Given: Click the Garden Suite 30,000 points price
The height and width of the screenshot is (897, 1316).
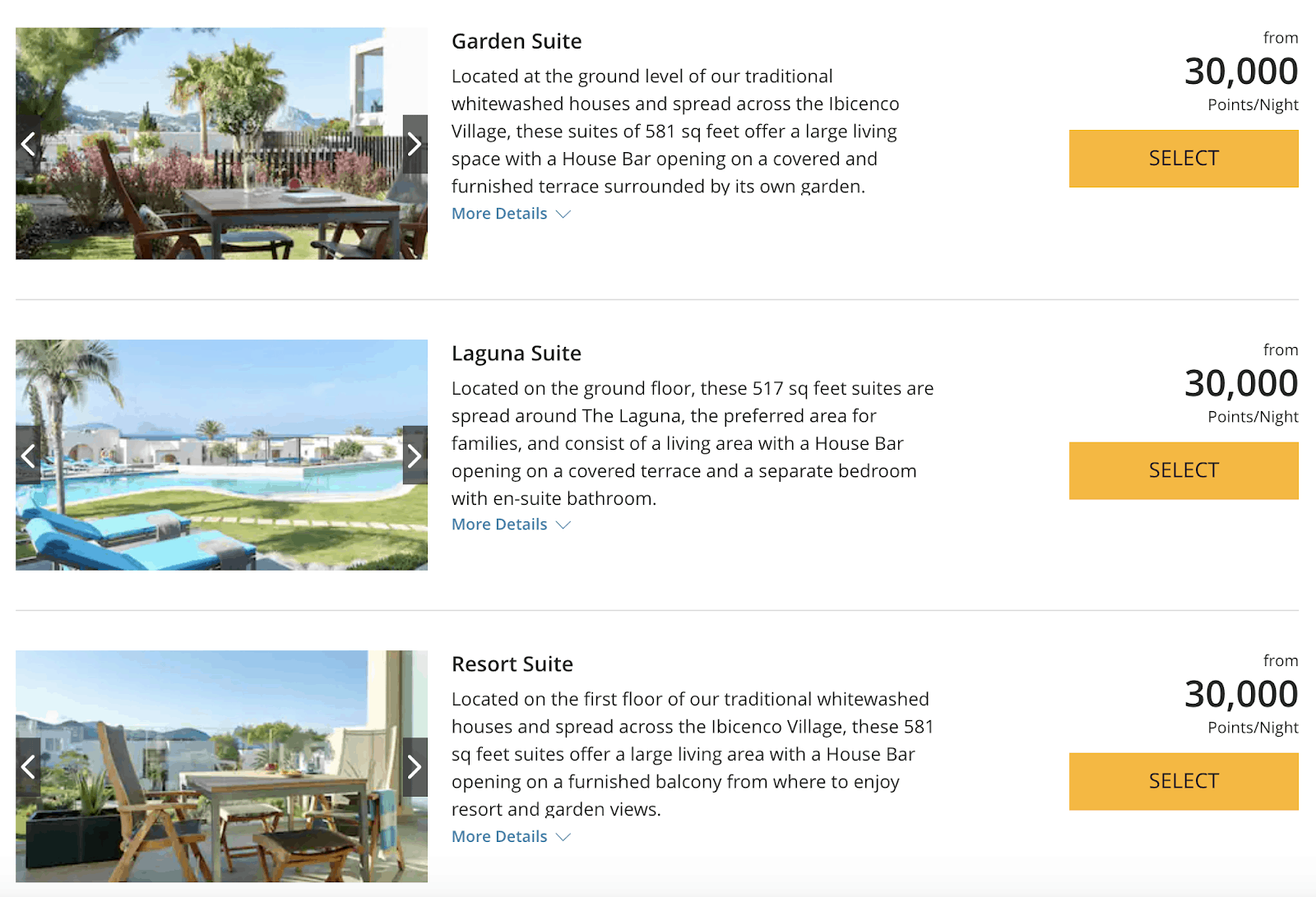Looking at the screenshot, I should (x=1241, y=72).
